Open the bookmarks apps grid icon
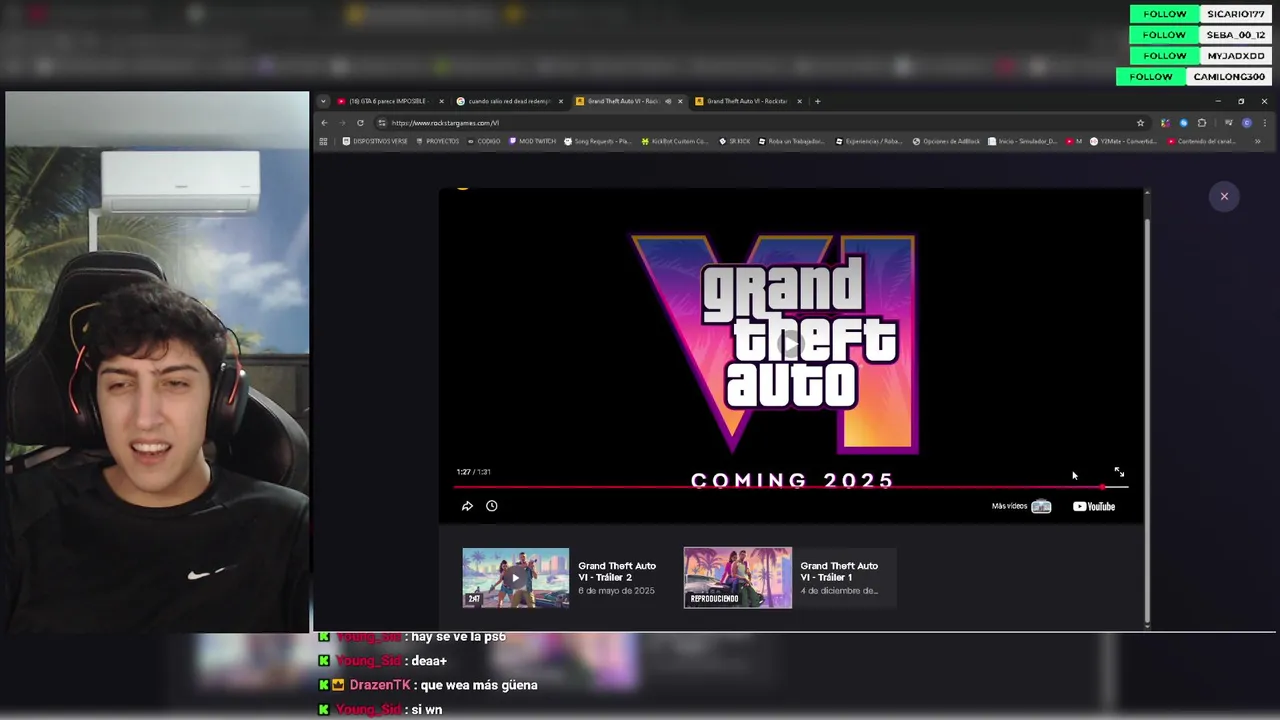Viewport: 1280px width, 720px height. [323, 141]
